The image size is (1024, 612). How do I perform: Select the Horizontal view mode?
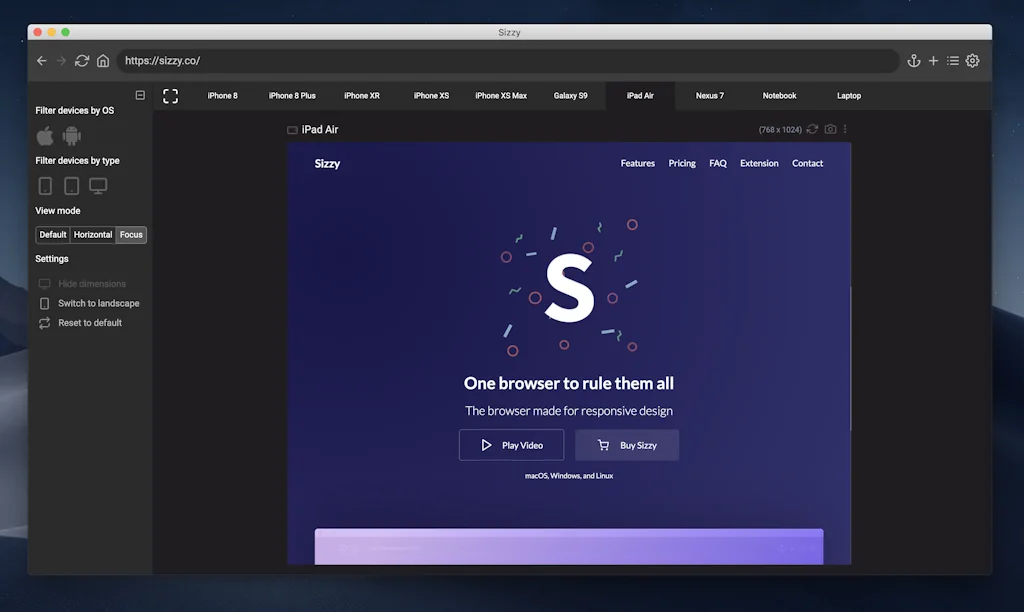click(x=93, y=235)
